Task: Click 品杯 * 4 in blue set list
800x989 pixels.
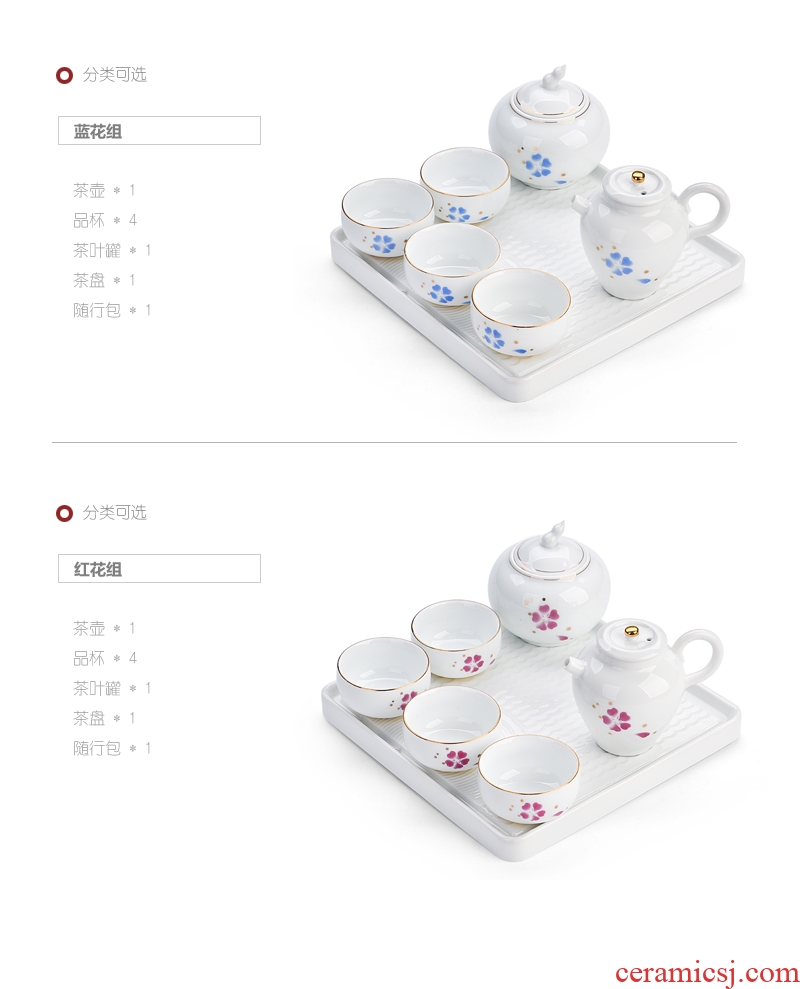Action: (x=105, y=220)
